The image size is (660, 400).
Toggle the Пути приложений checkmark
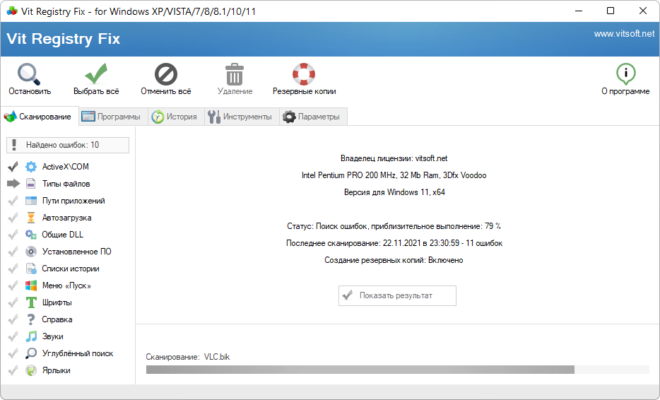13,200
